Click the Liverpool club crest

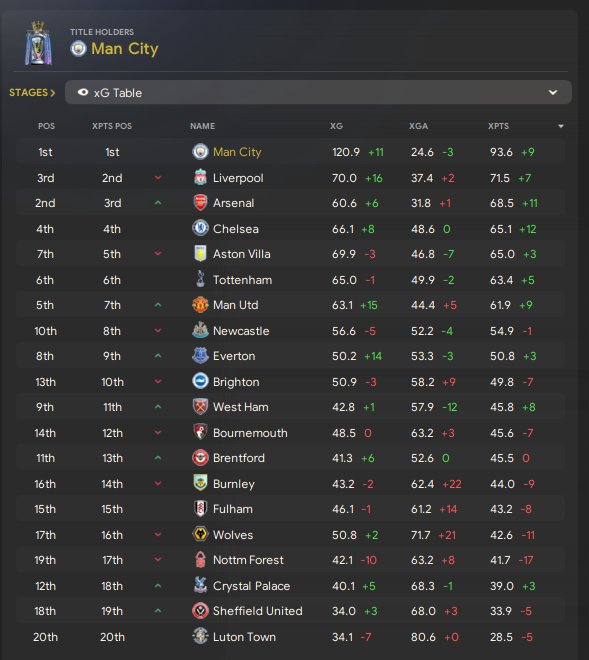(x=200, y=178)
